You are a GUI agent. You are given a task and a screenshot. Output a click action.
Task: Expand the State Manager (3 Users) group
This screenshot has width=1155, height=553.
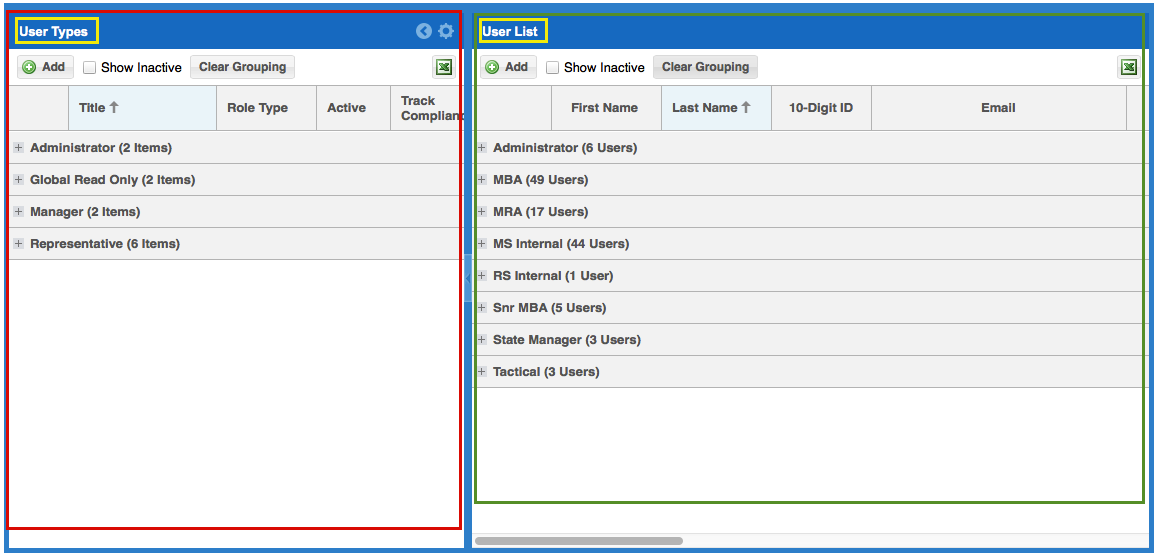click(482, 340)
